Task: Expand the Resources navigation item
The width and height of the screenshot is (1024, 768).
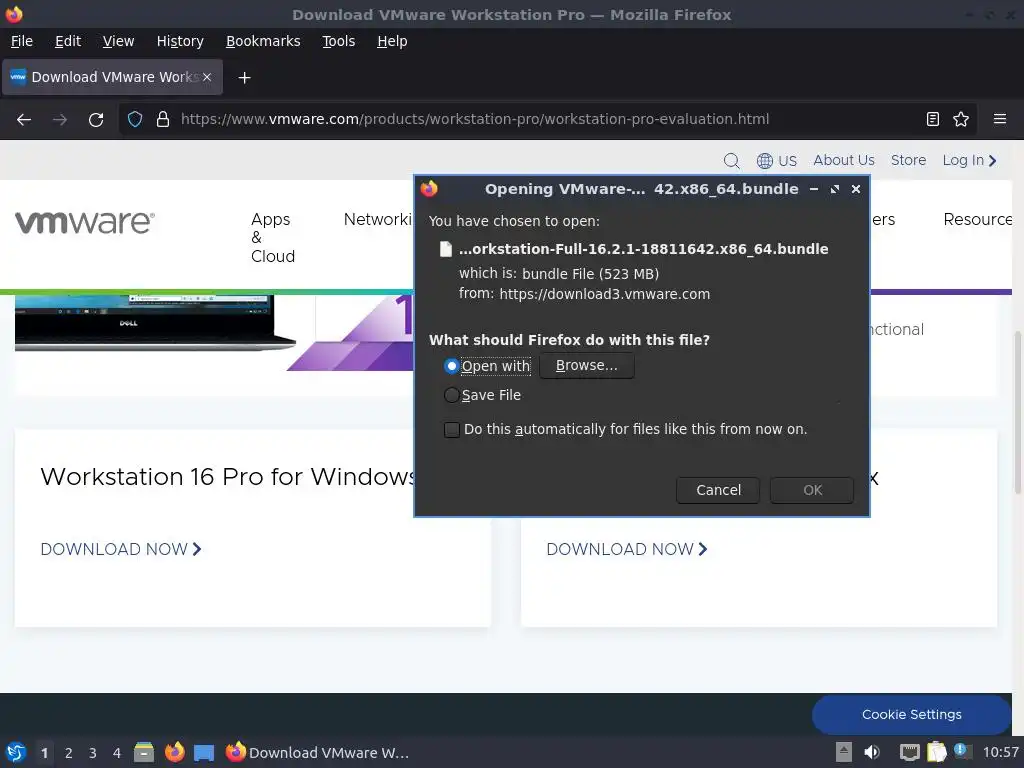Action: [x=978, y=219]
